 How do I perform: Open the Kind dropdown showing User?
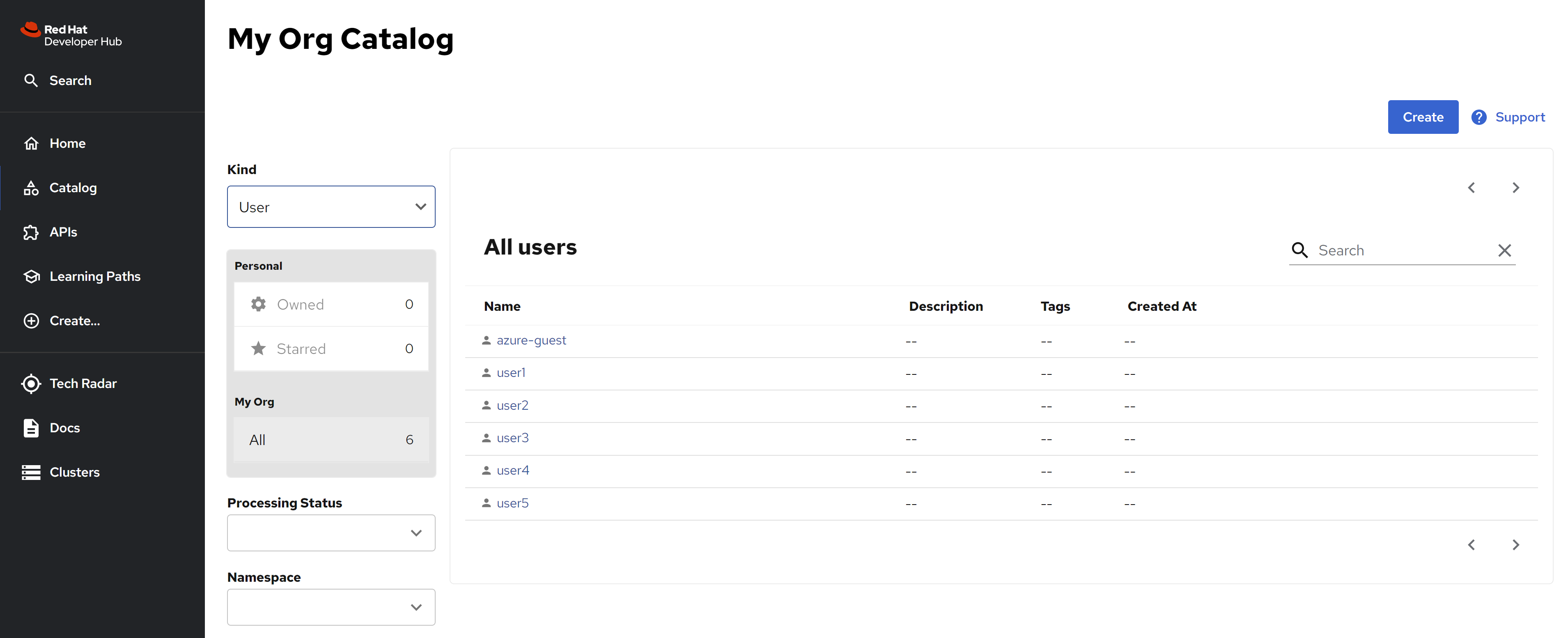331,207
